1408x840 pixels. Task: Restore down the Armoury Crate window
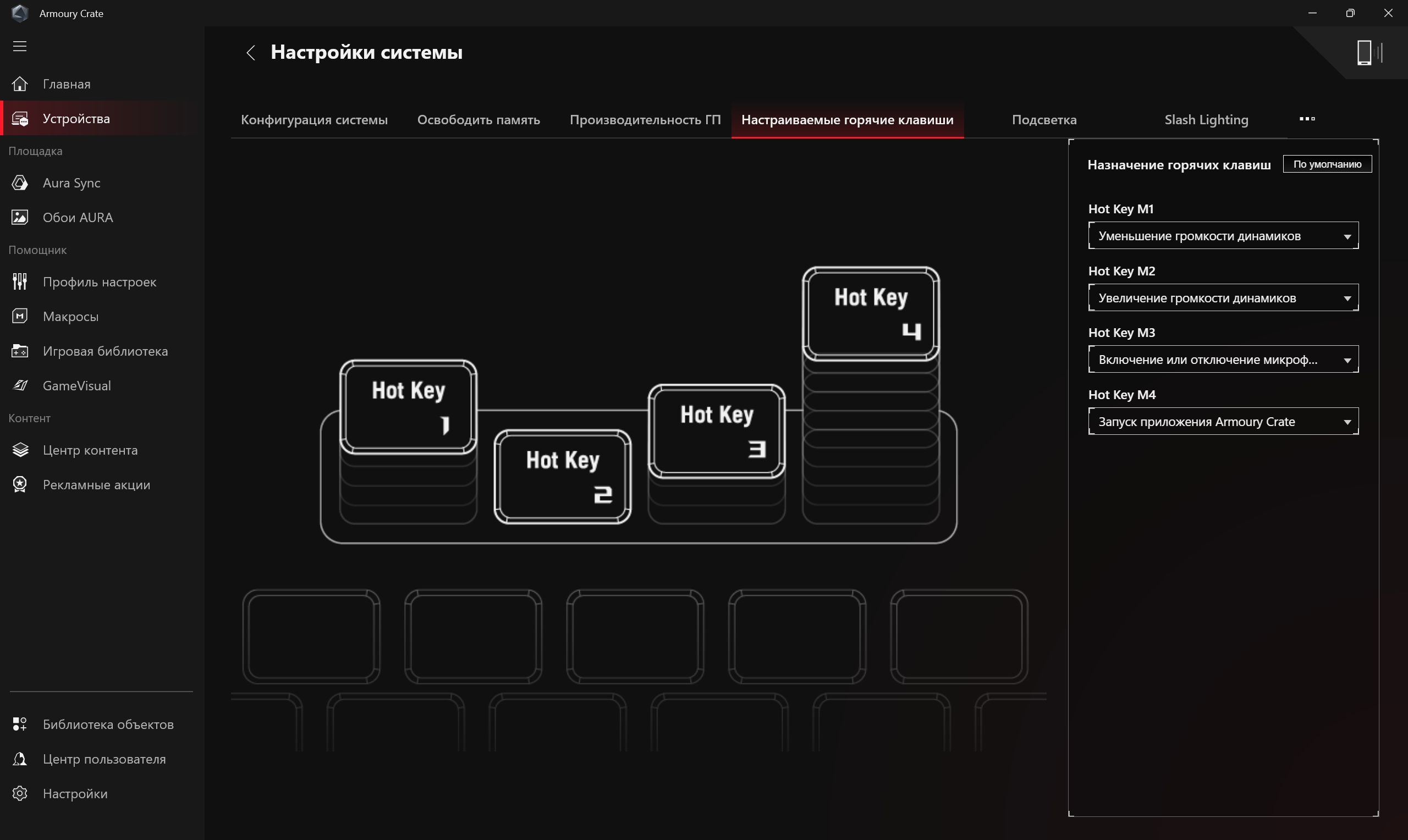tap(1350, 13)
